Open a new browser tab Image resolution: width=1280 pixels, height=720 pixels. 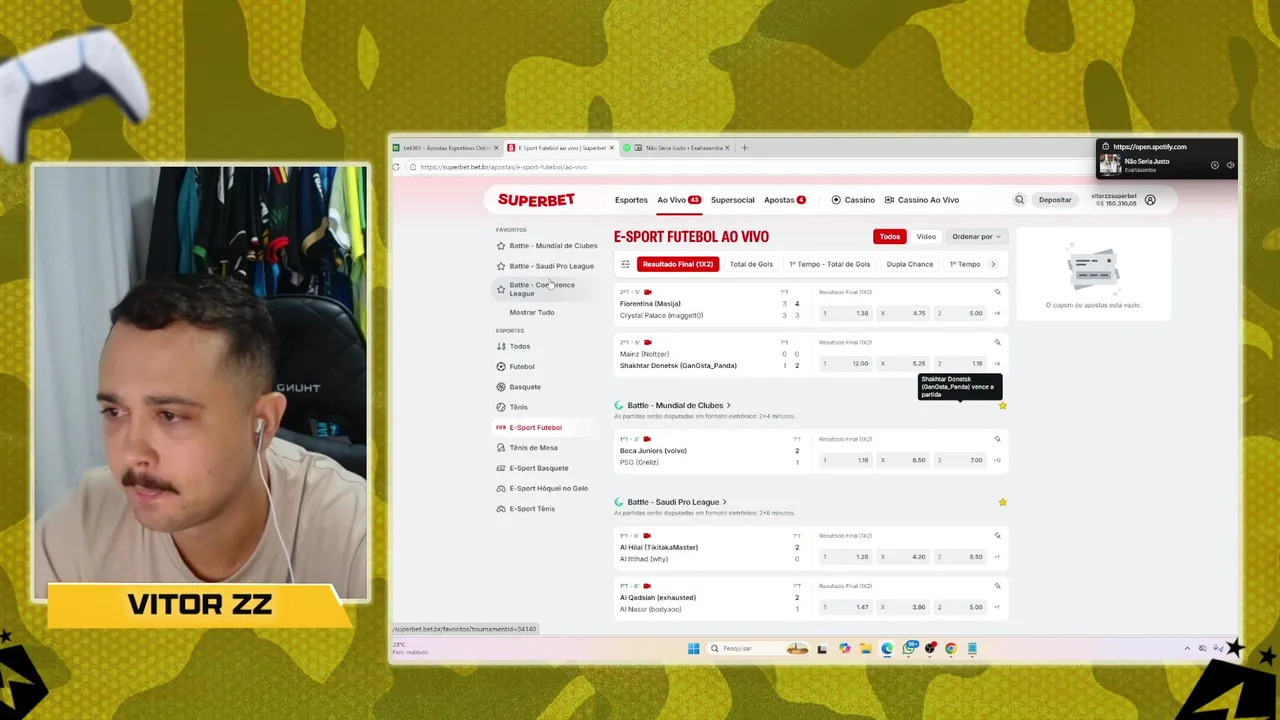744,148
